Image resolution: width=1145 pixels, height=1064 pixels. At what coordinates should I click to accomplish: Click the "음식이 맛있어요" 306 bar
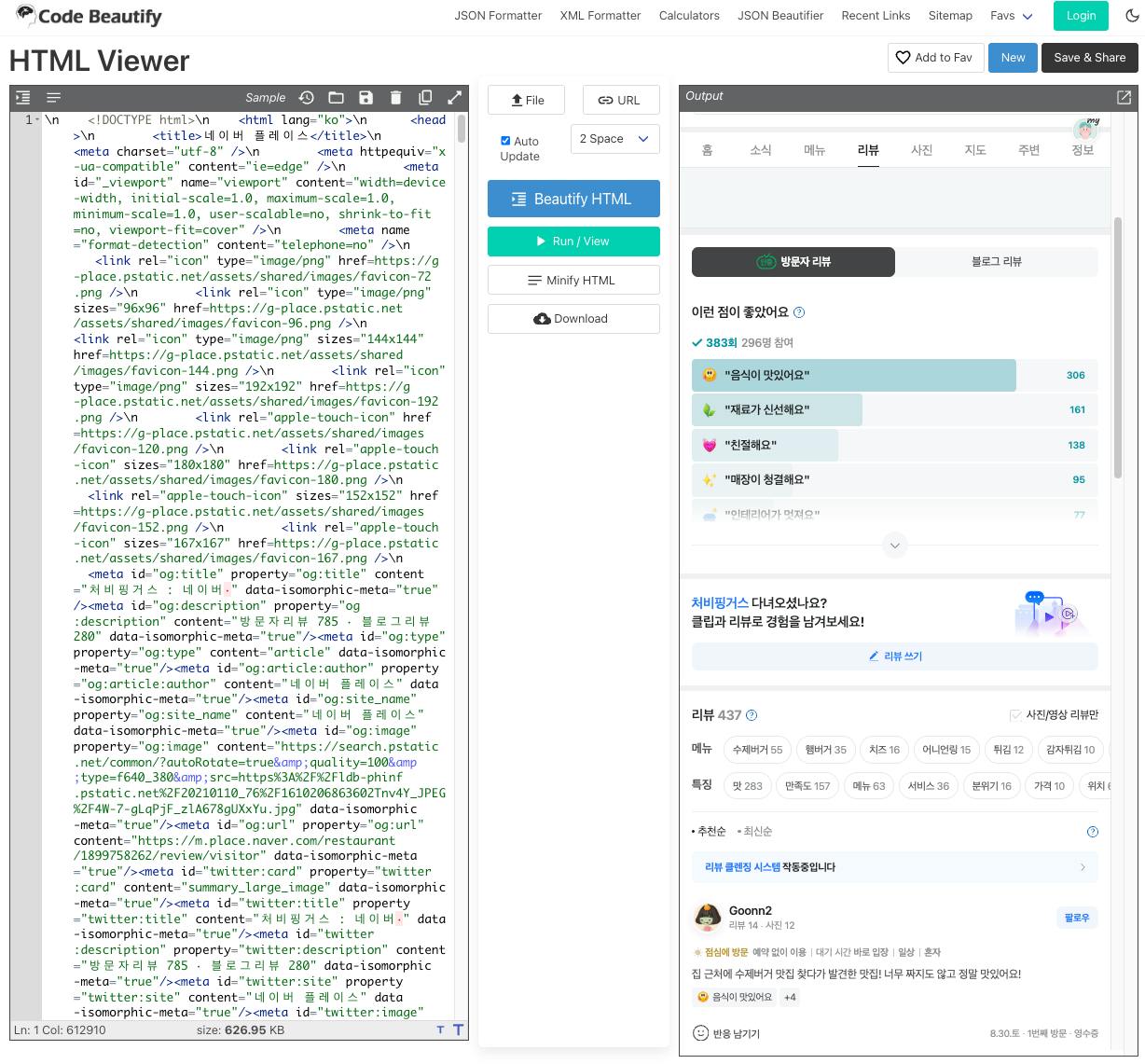click(895, 375)
